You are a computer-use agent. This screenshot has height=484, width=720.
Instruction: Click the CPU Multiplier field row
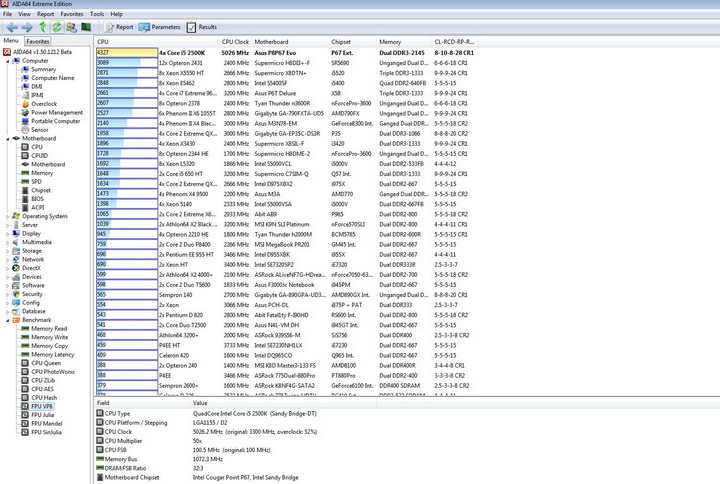coord(236,441)
